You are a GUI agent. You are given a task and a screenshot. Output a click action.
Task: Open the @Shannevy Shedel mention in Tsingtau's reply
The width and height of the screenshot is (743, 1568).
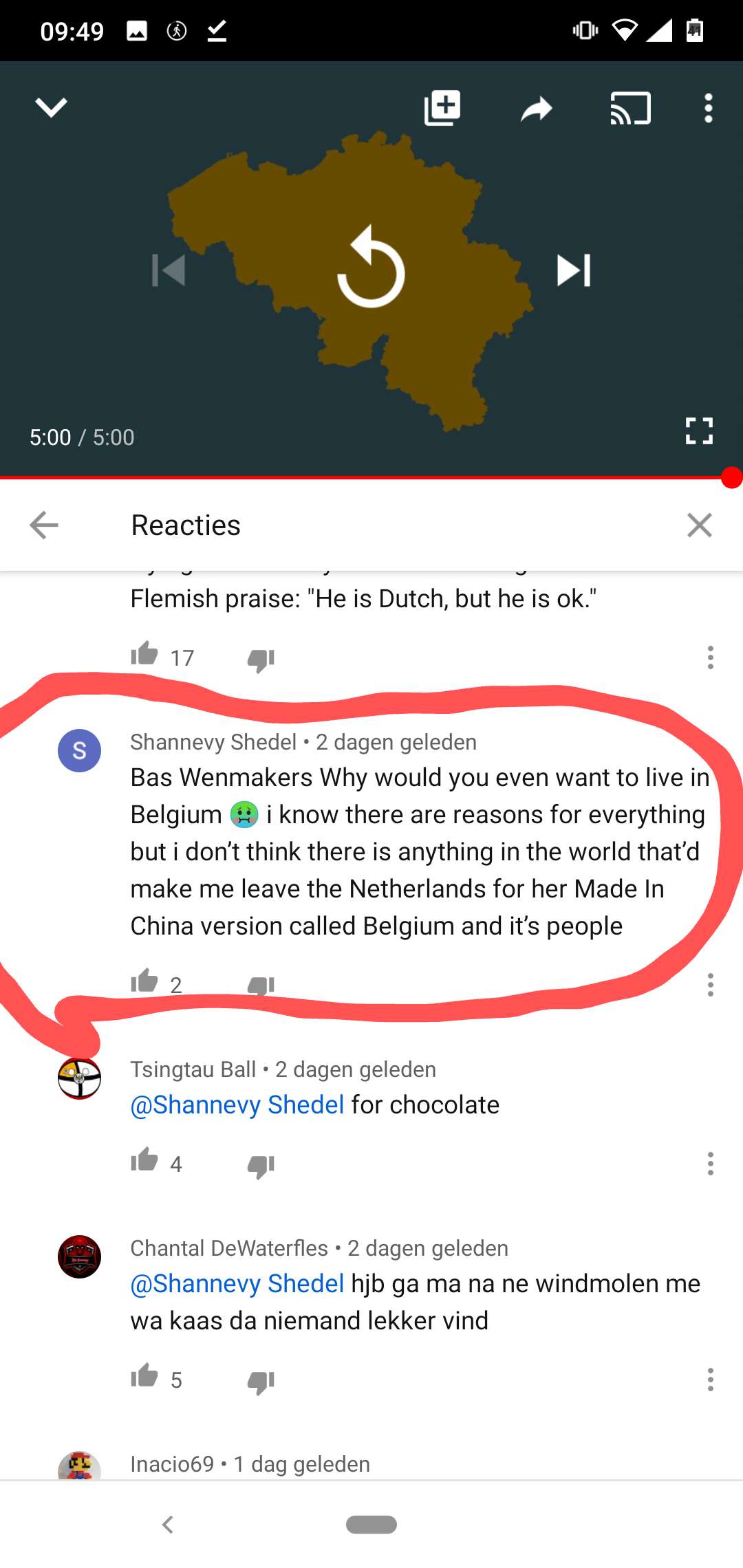click(237, 1104)
